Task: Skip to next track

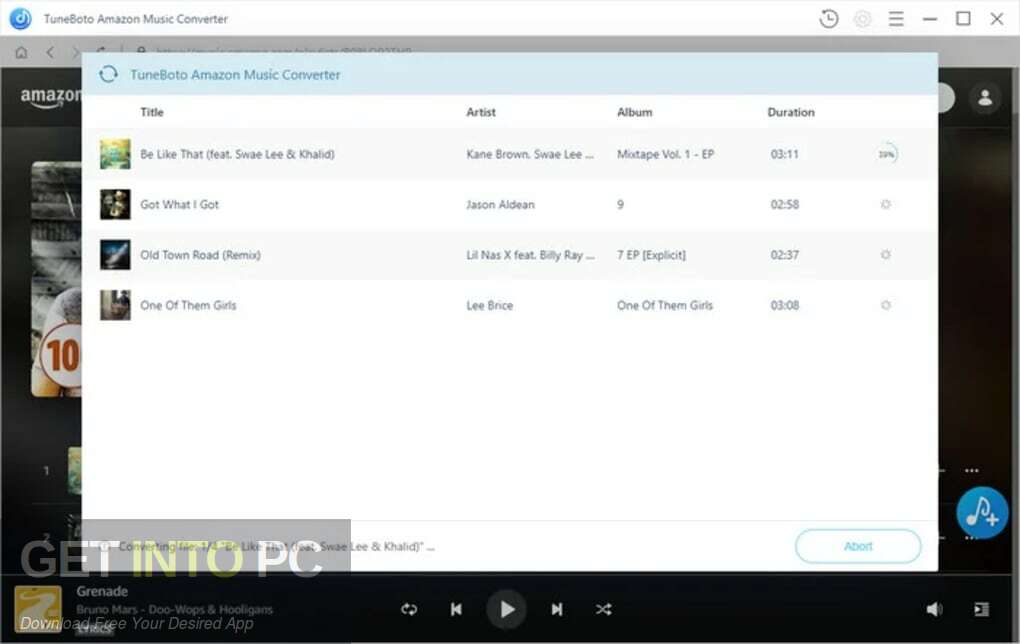Action: tap(557, 610)
